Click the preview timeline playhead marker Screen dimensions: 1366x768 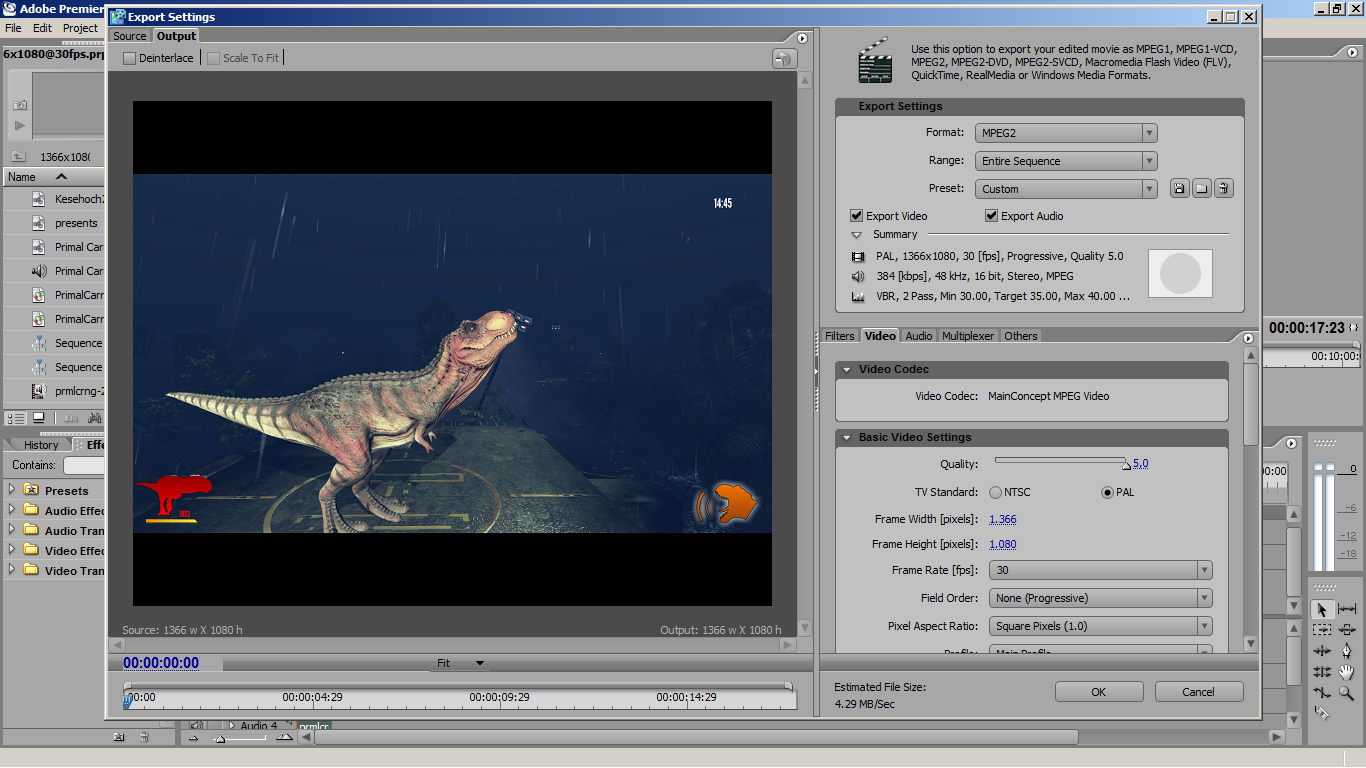point(127,700)
